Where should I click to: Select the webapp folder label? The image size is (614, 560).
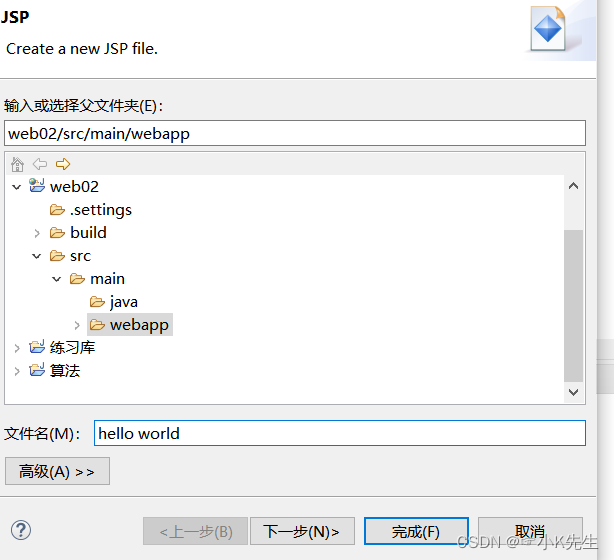point(139,325)
